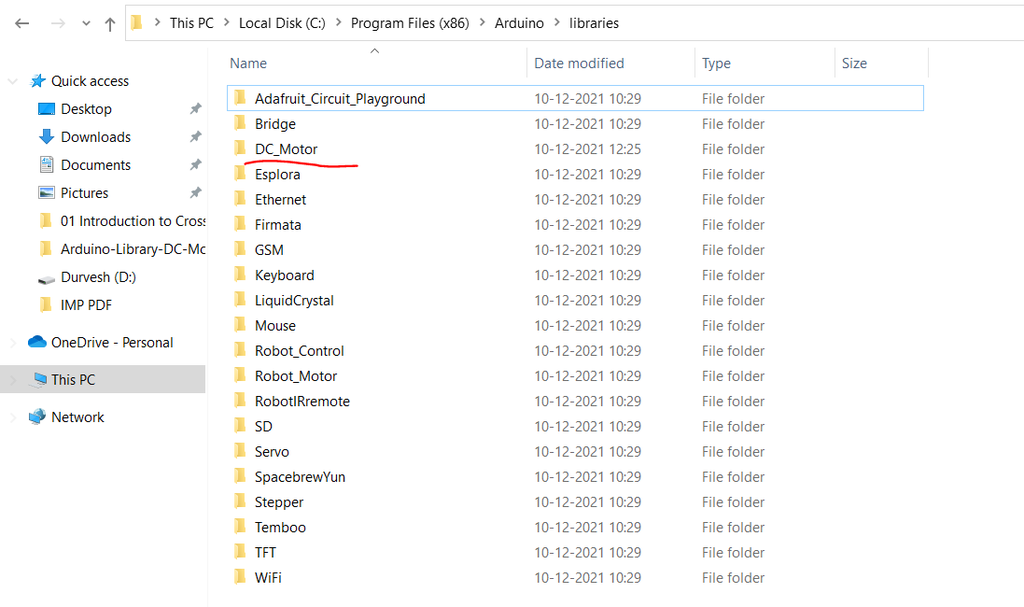Select Ethernet folder icon

[x=240, y=199]
